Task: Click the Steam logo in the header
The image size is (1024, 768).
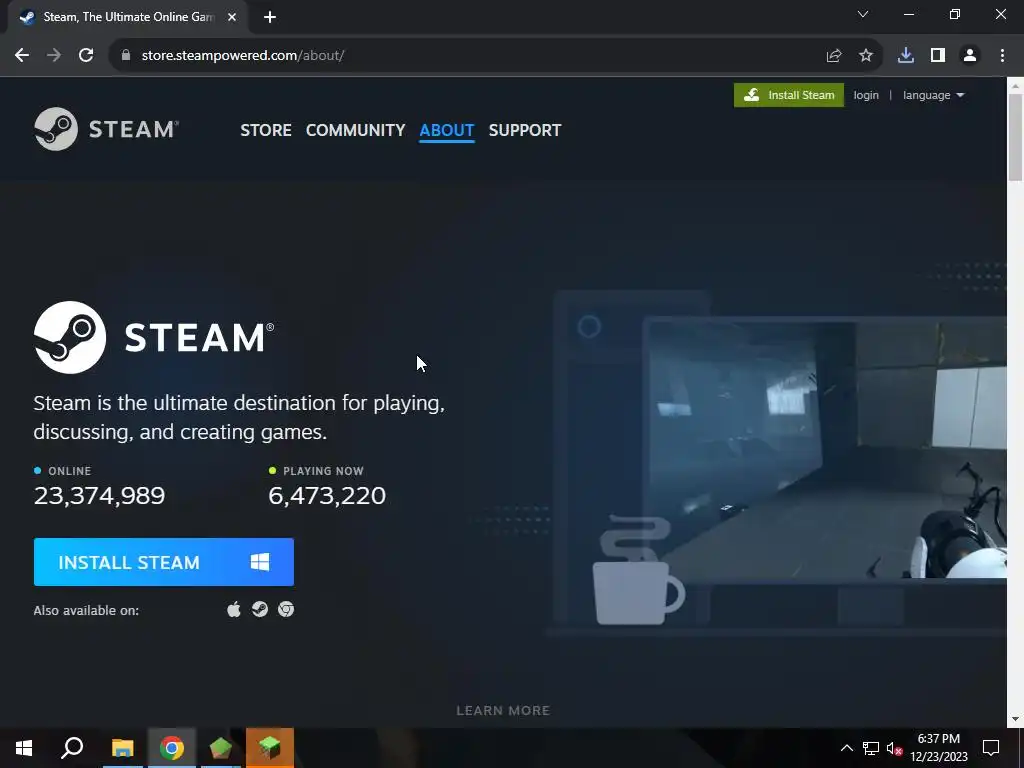Action: click(x=106, y=129)
